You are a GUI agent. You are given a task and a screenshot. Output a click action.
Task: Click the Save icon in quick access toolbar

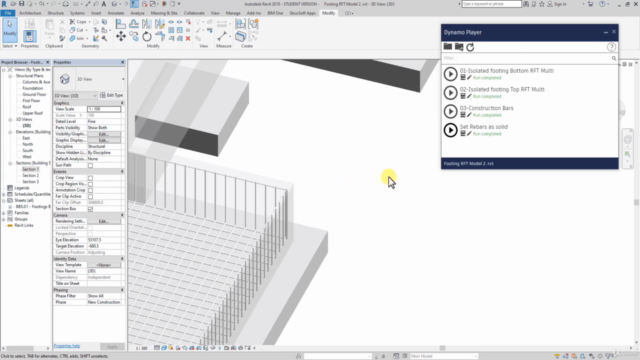pyautogui.click(x=22, y=4)
